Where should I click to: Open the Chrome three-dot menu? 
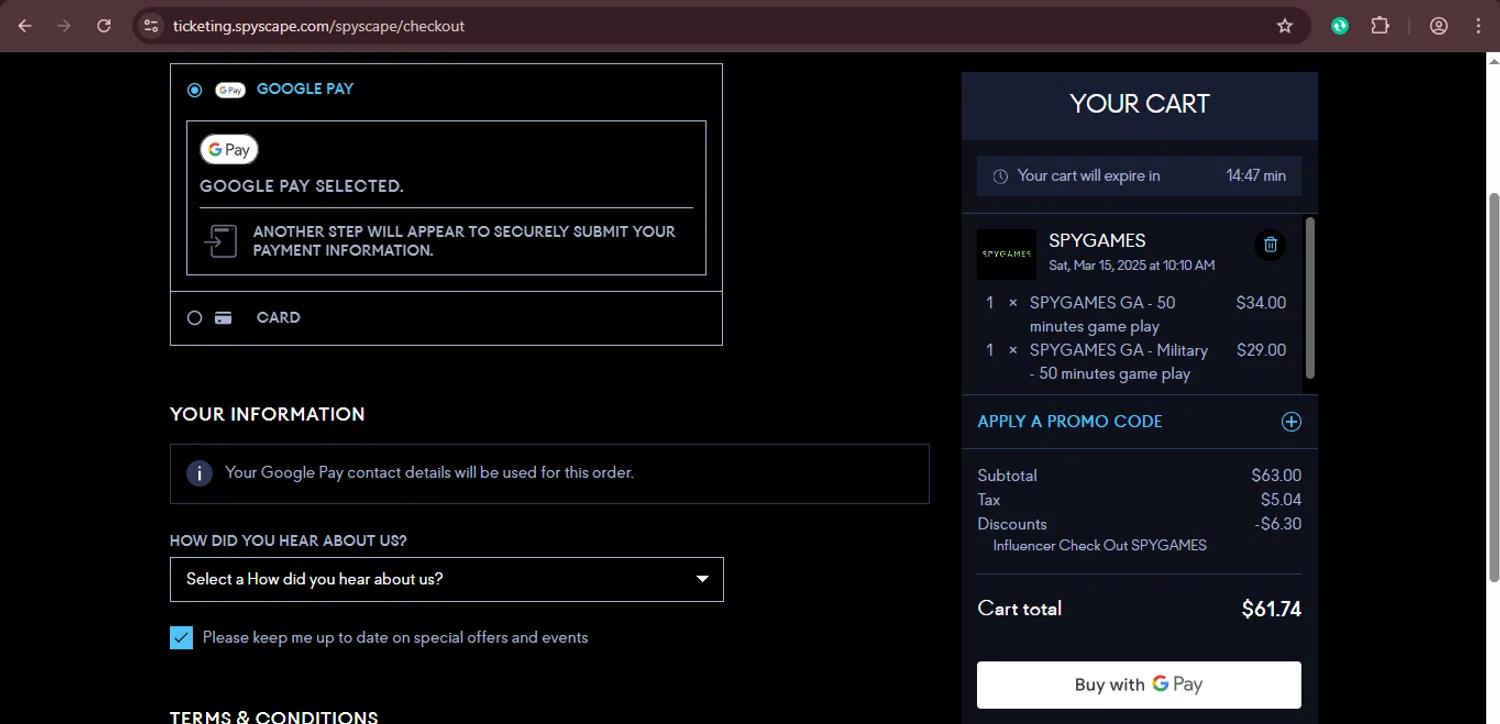pyautogui.click(x=1478, y=26)
